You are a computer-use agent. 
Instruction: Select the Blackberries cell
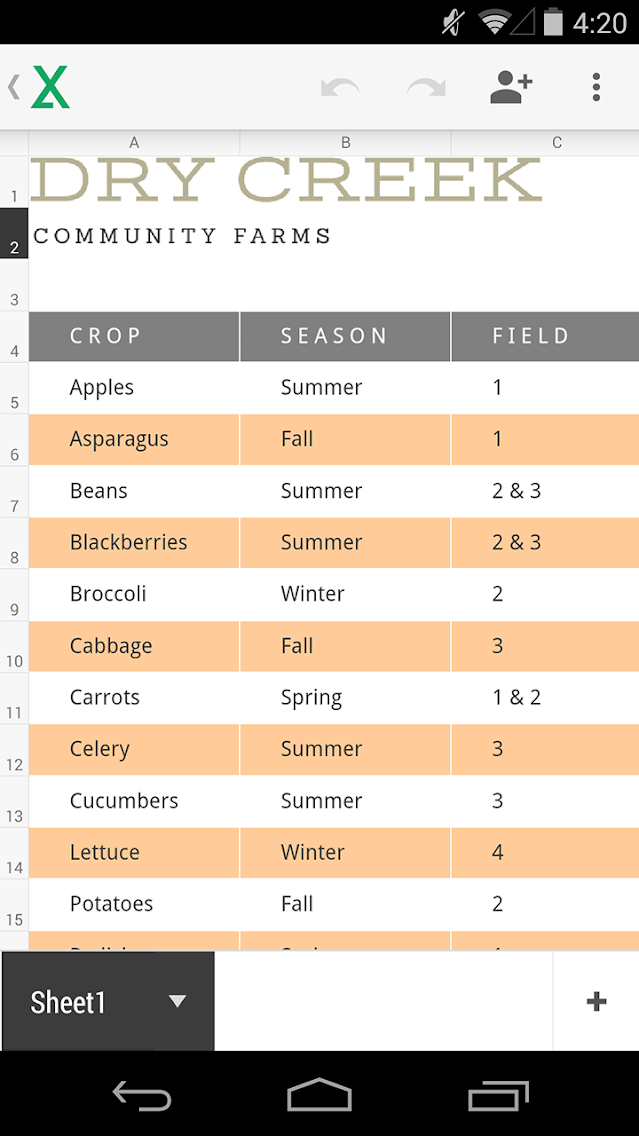click(134, 542)
